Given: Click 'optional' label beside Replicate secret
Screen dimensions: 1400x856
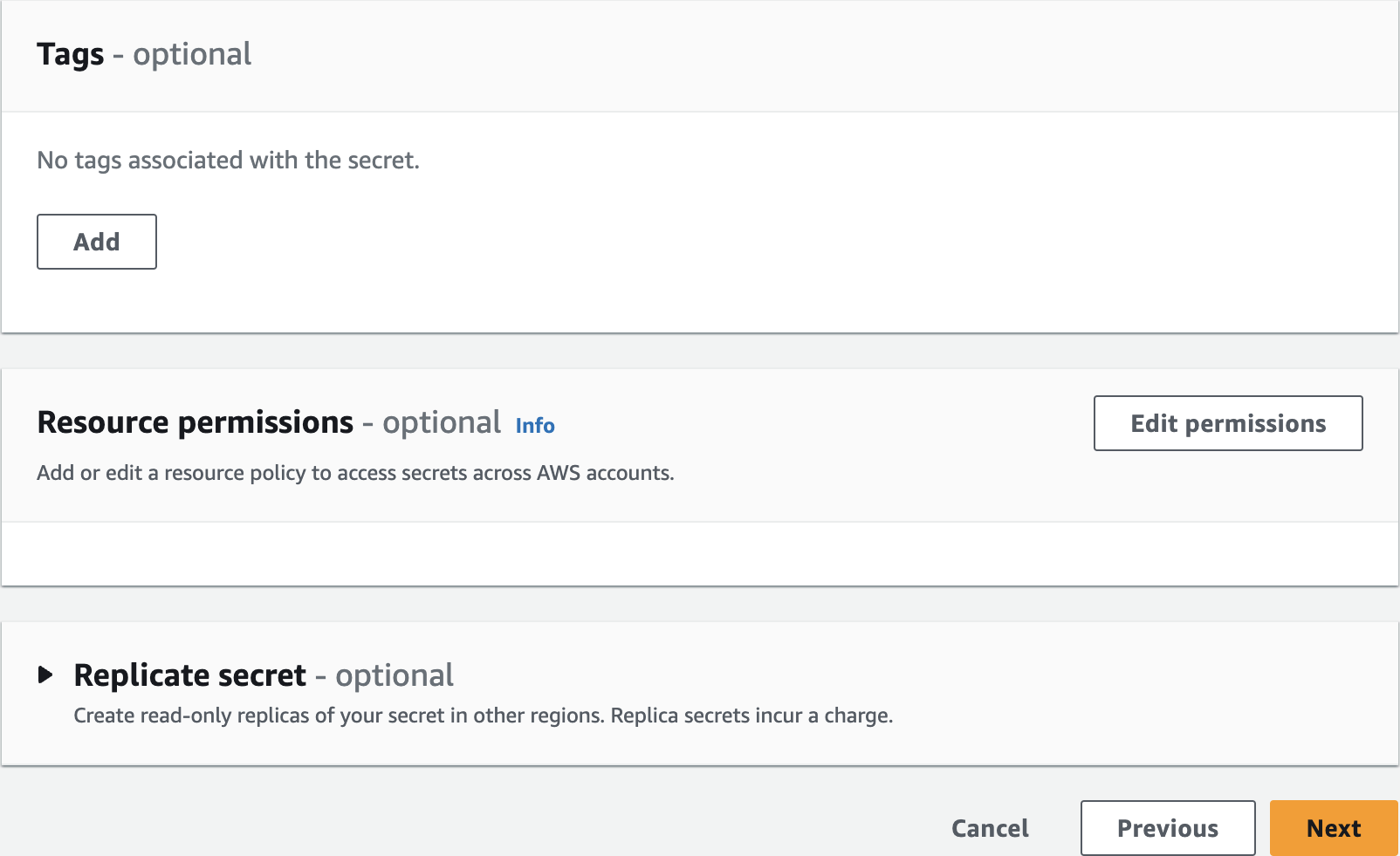Looking at the screenshot, I should (x=395, y=675).
